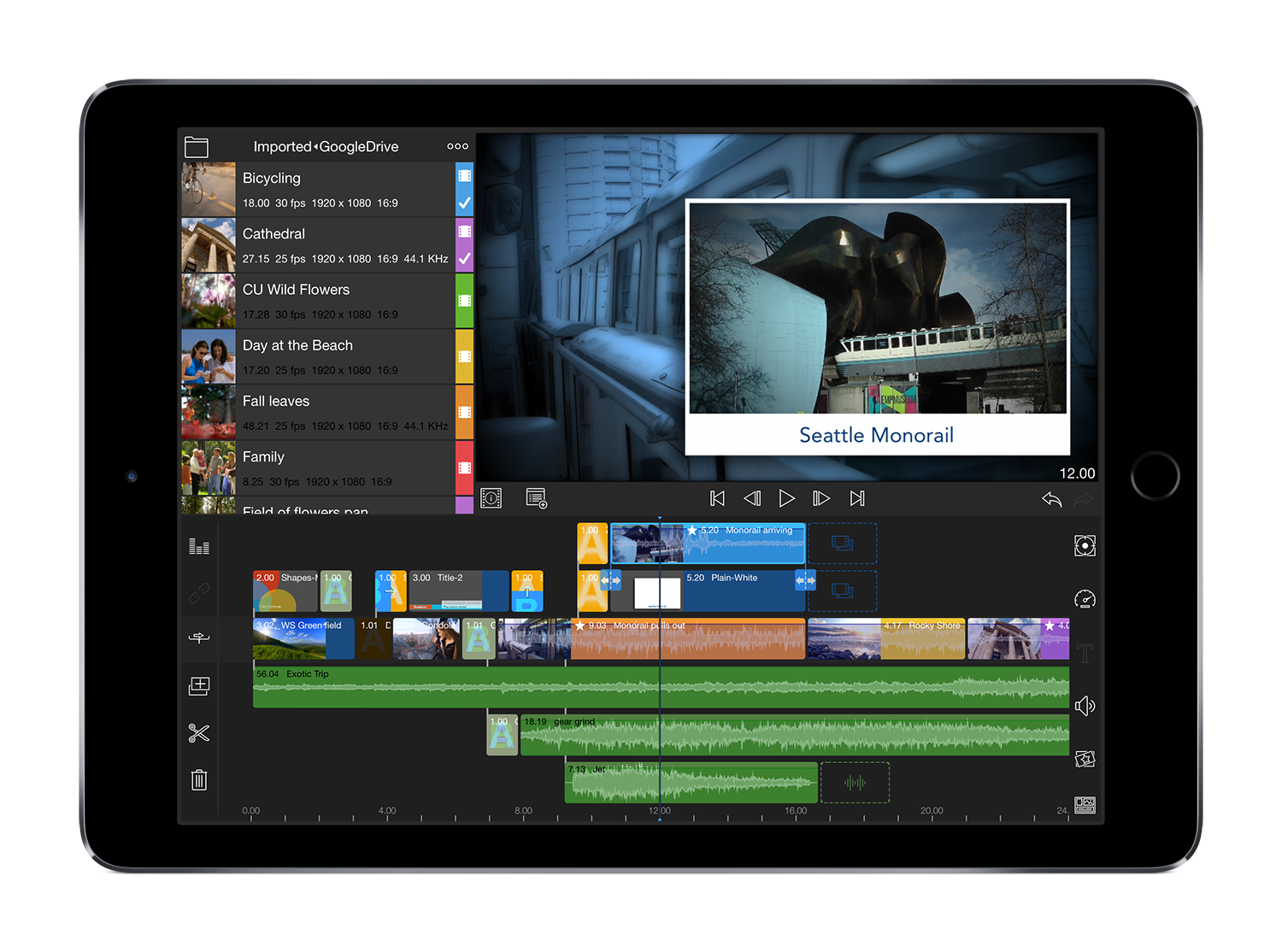This screenshot has width=1282, height=952.
Task: Select the Monorail arriving clip
Action: (709, 544)
